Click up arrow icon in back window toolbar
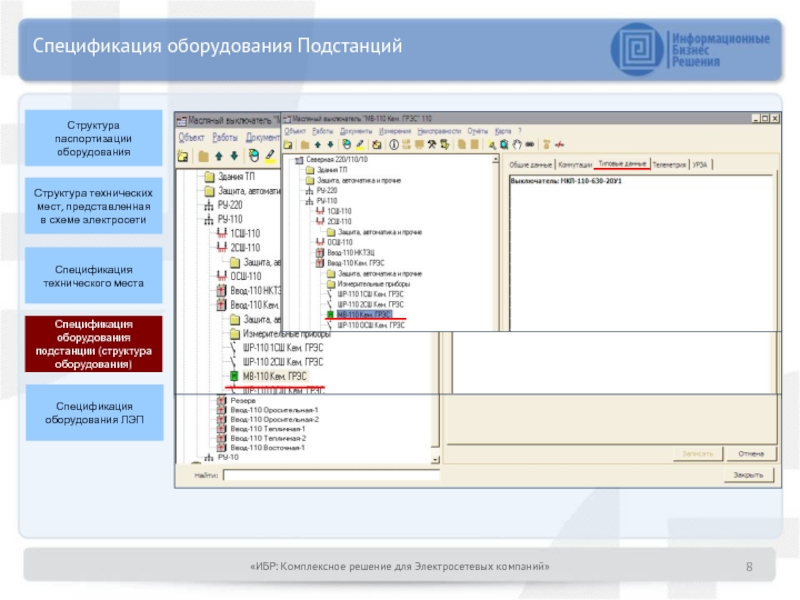Screen dimensions: 800x600 (x=219, y=156)
